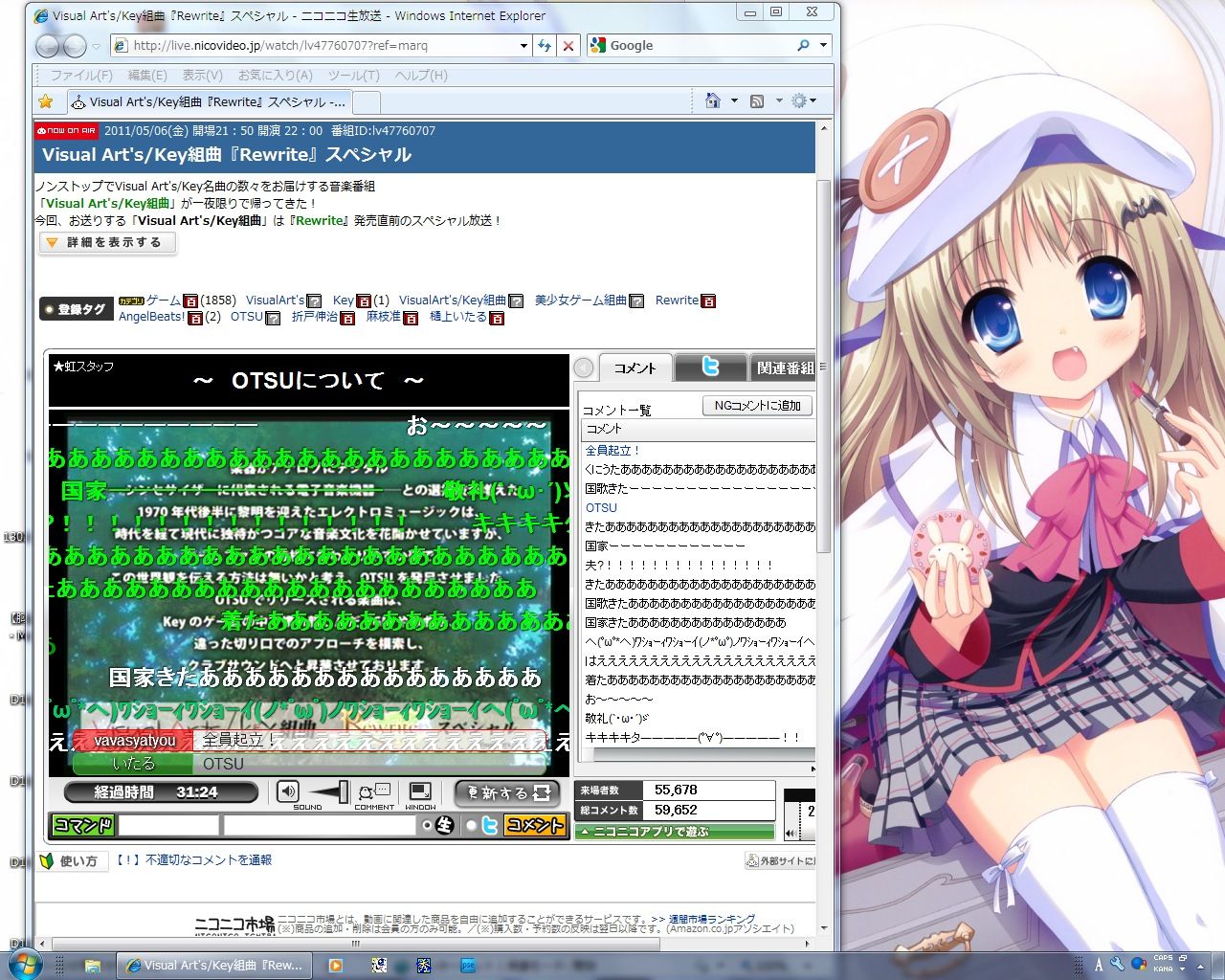Open the RSS feeds icon
The image size is (1225, 980).
[x=756, y=100]
